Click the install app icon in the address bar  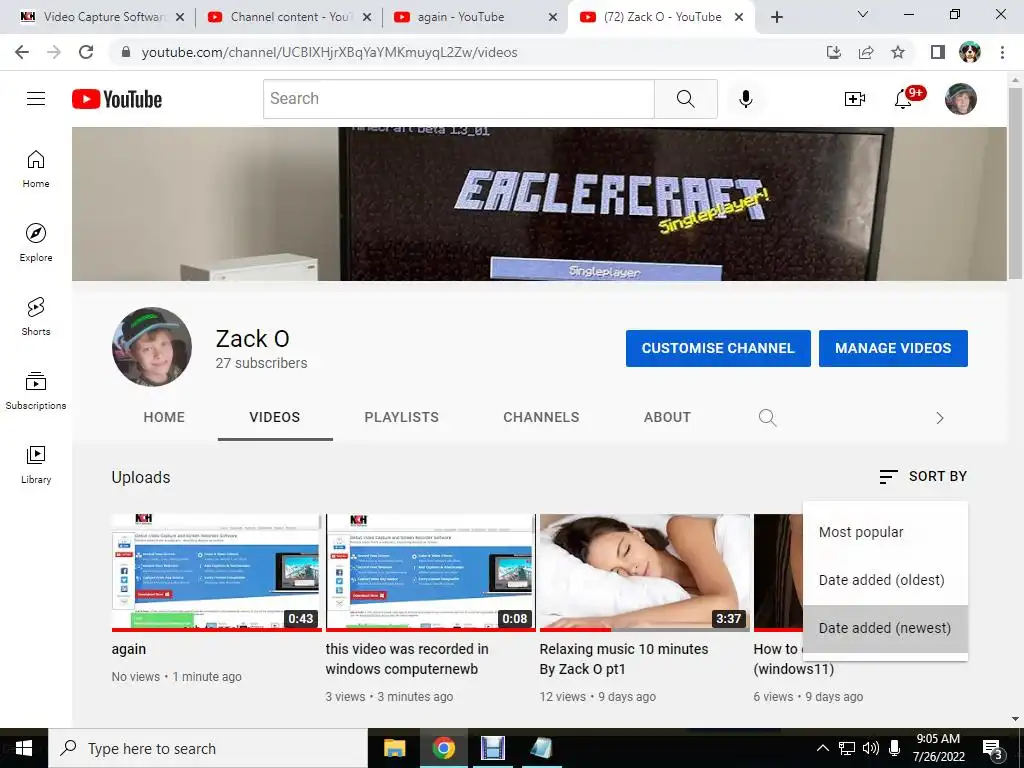834,52
